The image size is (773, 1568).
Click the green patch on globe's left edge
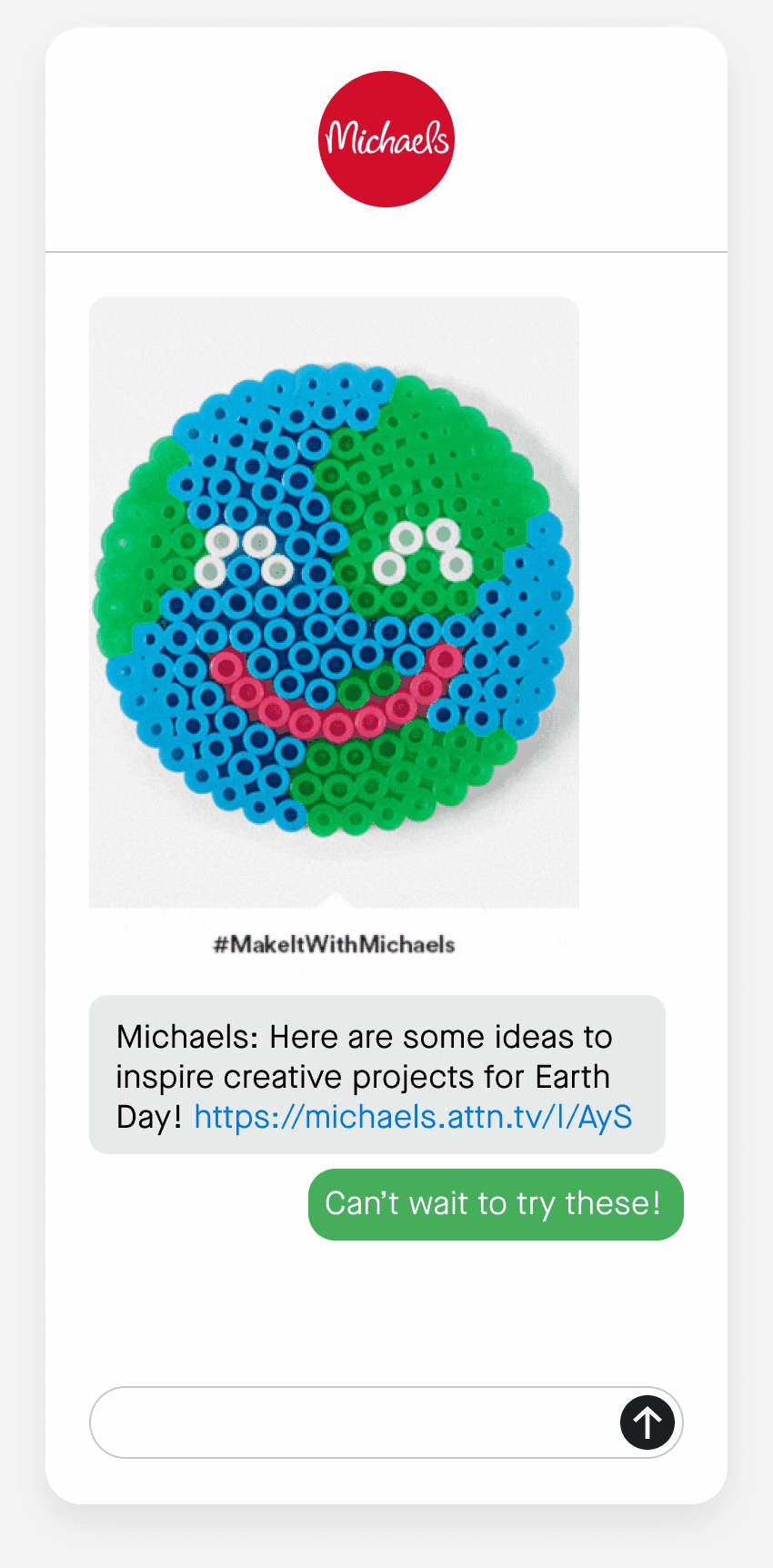click(136, 546)
